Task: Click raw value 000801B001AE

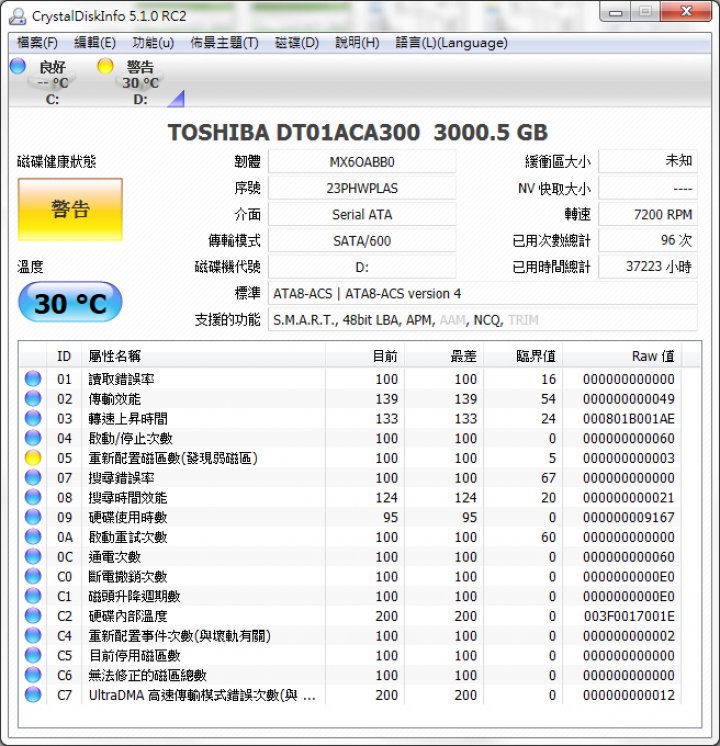Action: point(629,419)
